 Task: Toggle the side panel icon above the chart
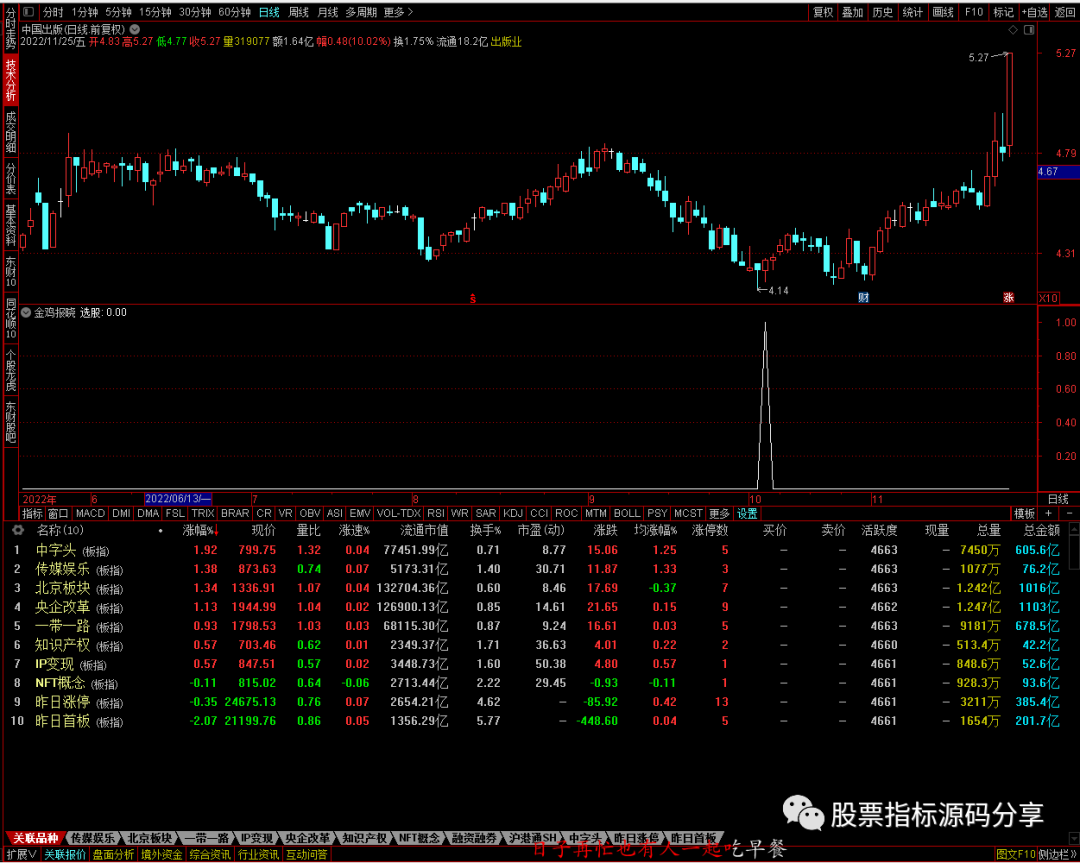point(1029,30)
